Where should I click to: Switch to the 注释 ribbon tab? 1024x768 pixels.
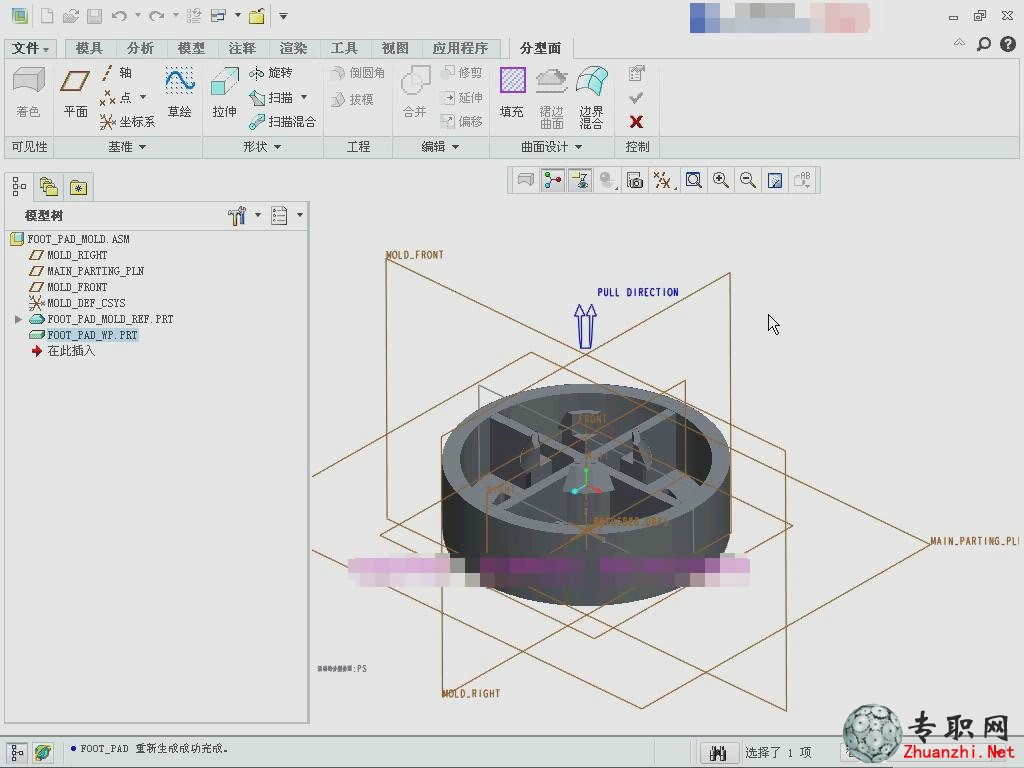coord(242,48)
